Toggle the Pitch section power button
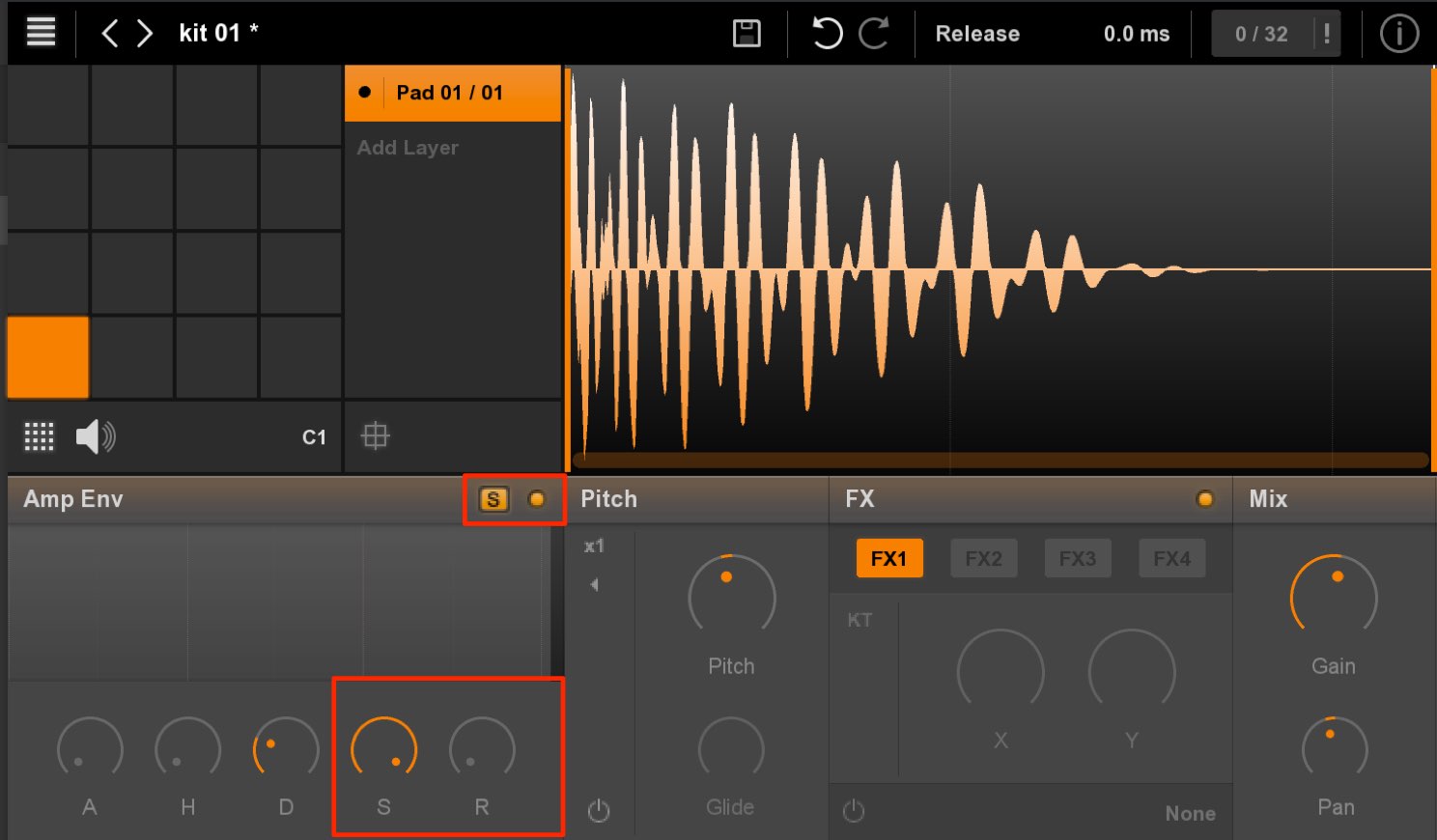The width and height of the screenshot is (1437, 840). tap(599, 810)
